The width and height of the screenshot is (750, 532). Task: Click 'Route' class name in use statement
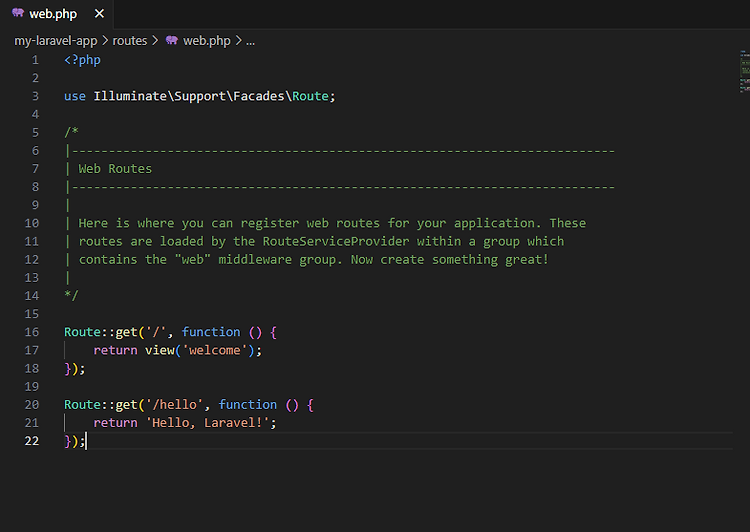click(310, 96)
